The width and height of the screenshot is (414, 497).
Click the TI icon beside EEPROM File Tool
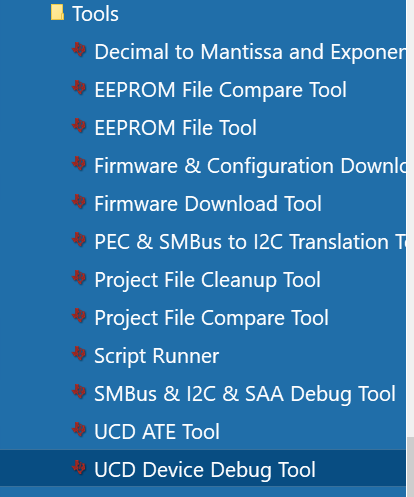(x=79, y=126)
